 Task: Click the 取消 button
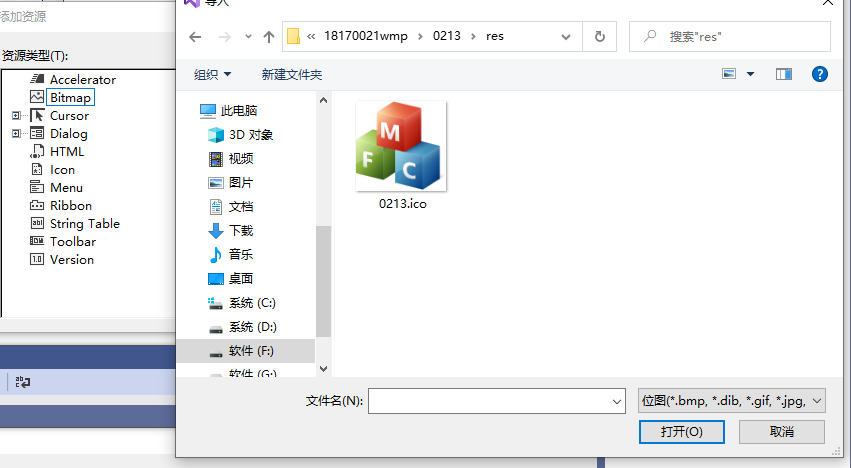782,432
